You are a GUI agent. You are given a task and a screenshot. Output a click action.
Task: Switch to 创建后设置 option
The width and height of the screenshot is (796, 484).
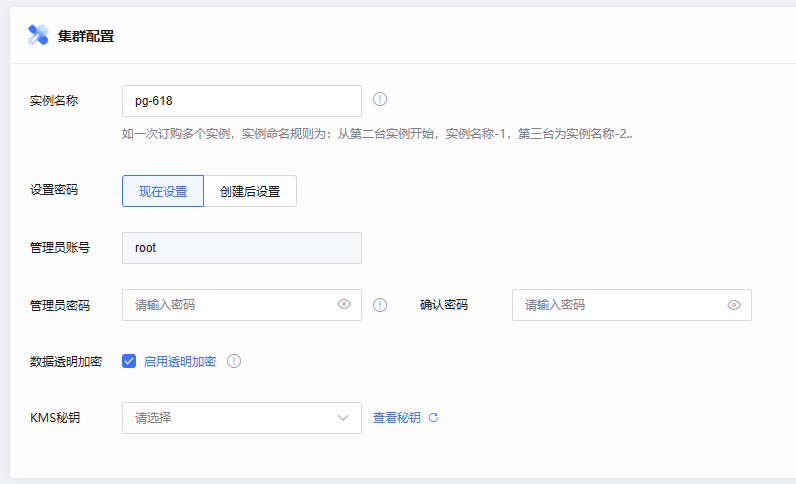[x=250, y=192]
